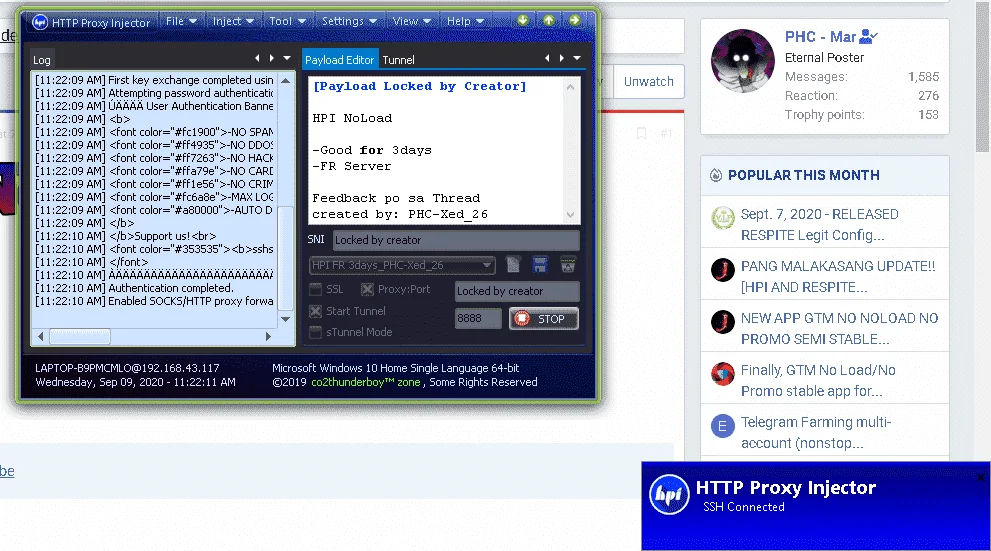Open the PHC - Mar profile link
Viewport: 991px width, 551px height.
tap(820, 37)
